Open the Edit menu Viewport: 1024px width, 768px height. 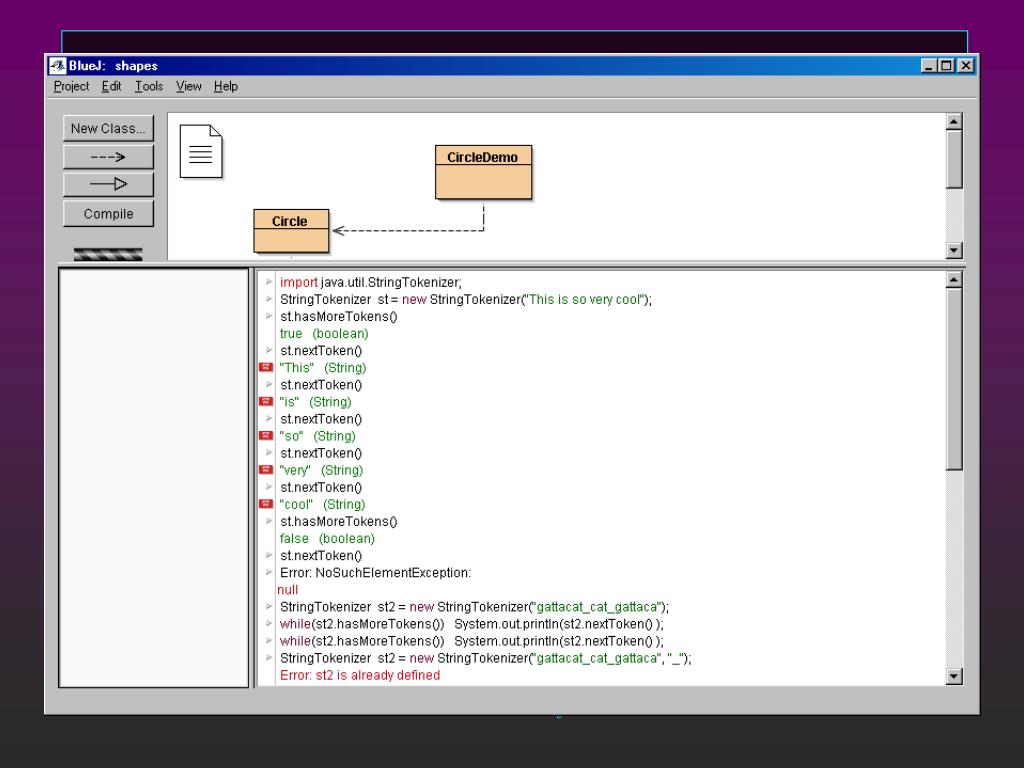112,86
